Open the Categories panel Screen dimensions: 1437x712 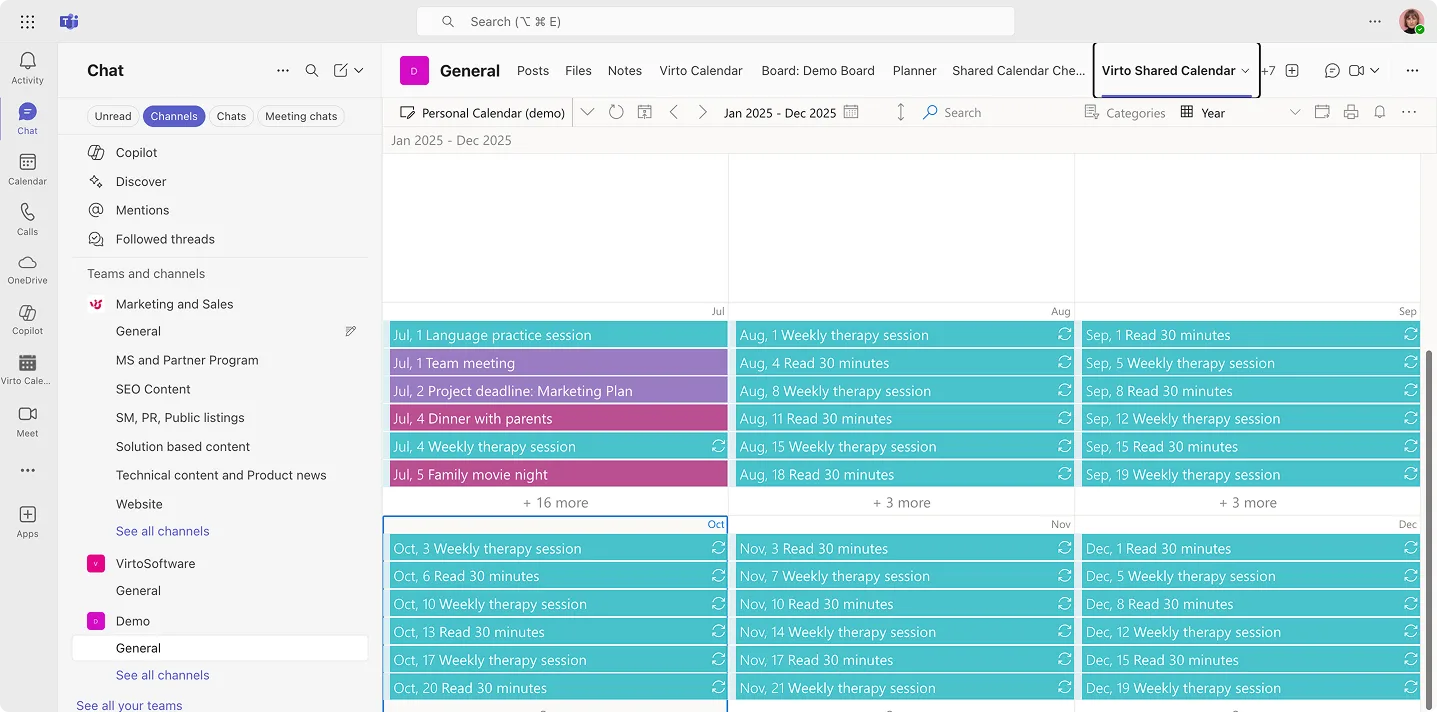tap(1125, 112)
